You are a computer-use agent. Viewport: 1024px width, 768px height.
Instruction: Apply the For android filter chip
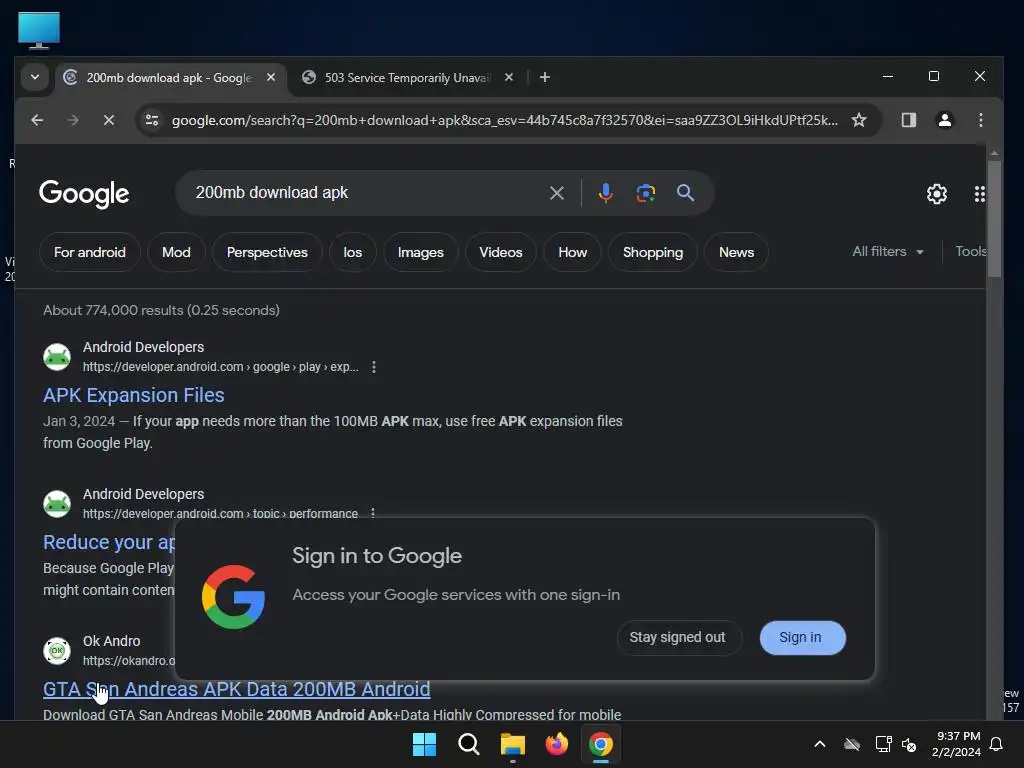click(89, 252)
